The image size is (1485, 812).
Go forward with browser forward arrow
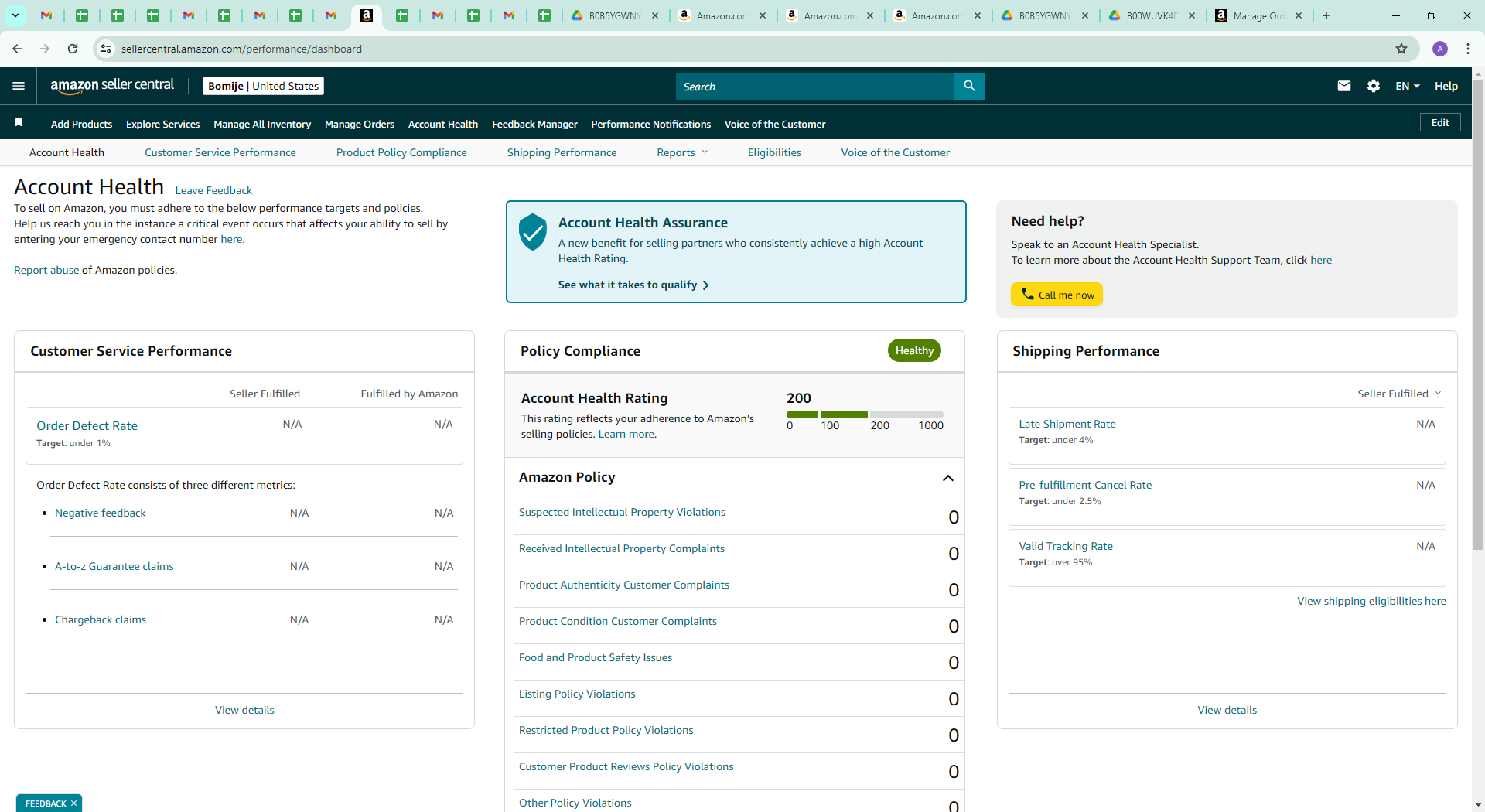click(45, 49)
